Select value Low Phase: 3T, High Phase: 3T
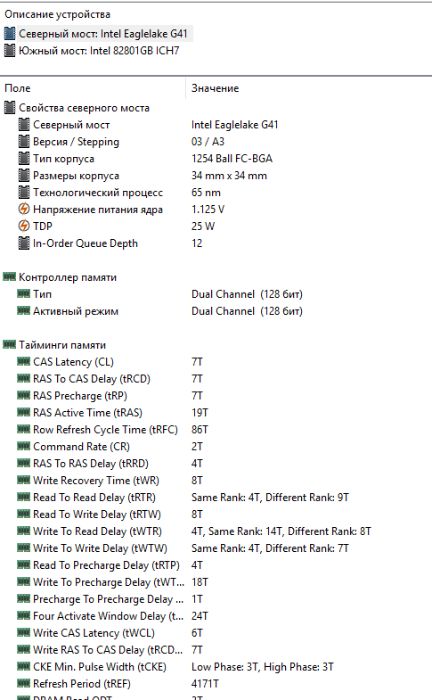 (x=262, y=667)
